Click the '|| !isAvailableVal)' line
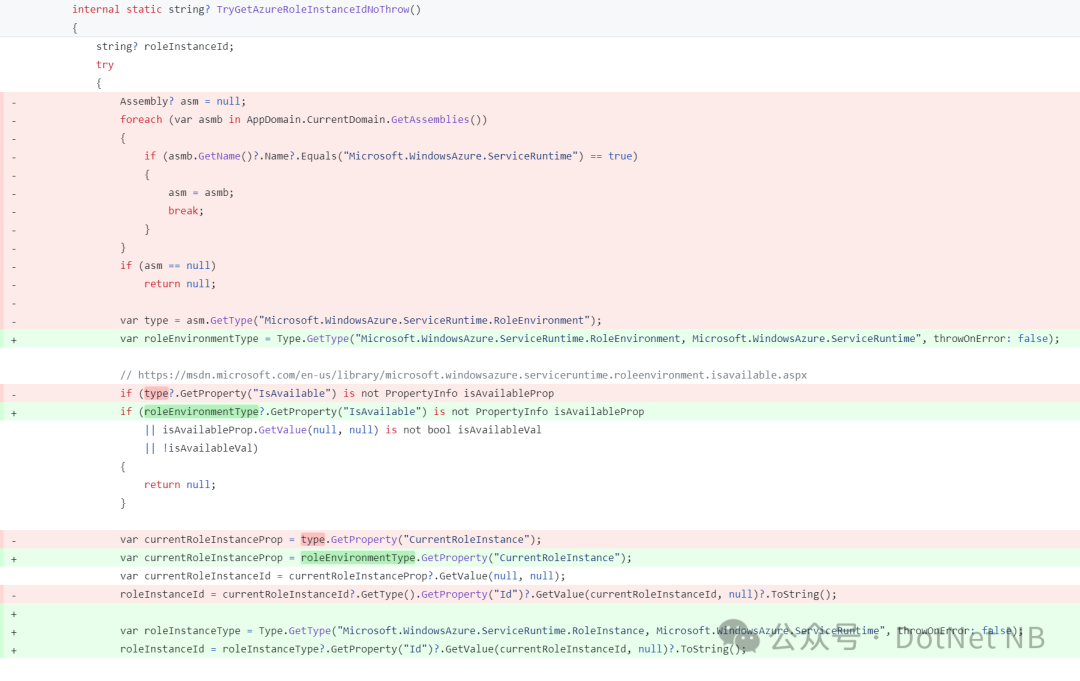The height and width of the screenshot is (681, 1080). 201,448
